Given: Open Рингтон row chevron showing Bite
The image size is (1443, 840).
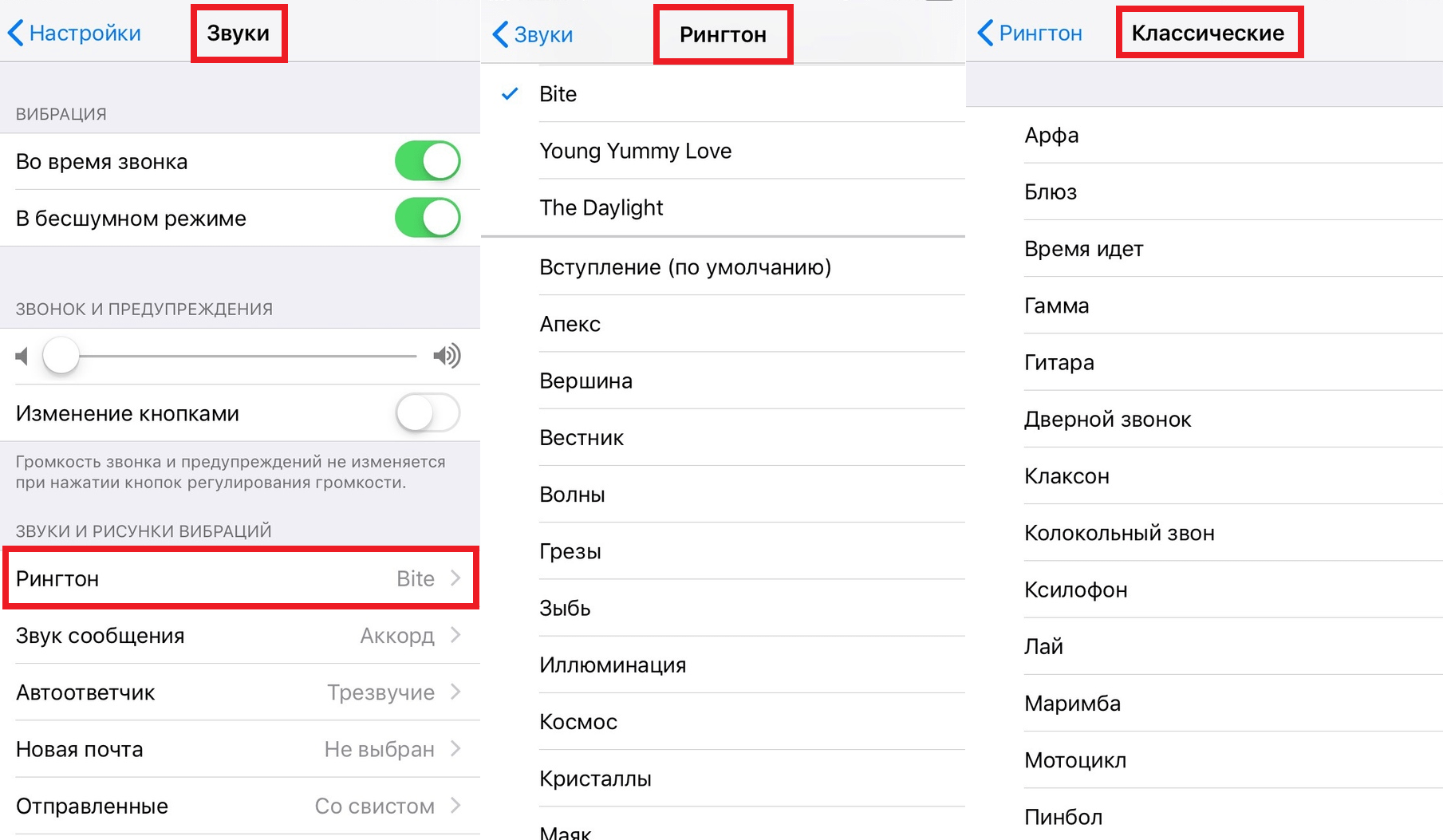Looking at the screenshot, I should coord(455,578).
